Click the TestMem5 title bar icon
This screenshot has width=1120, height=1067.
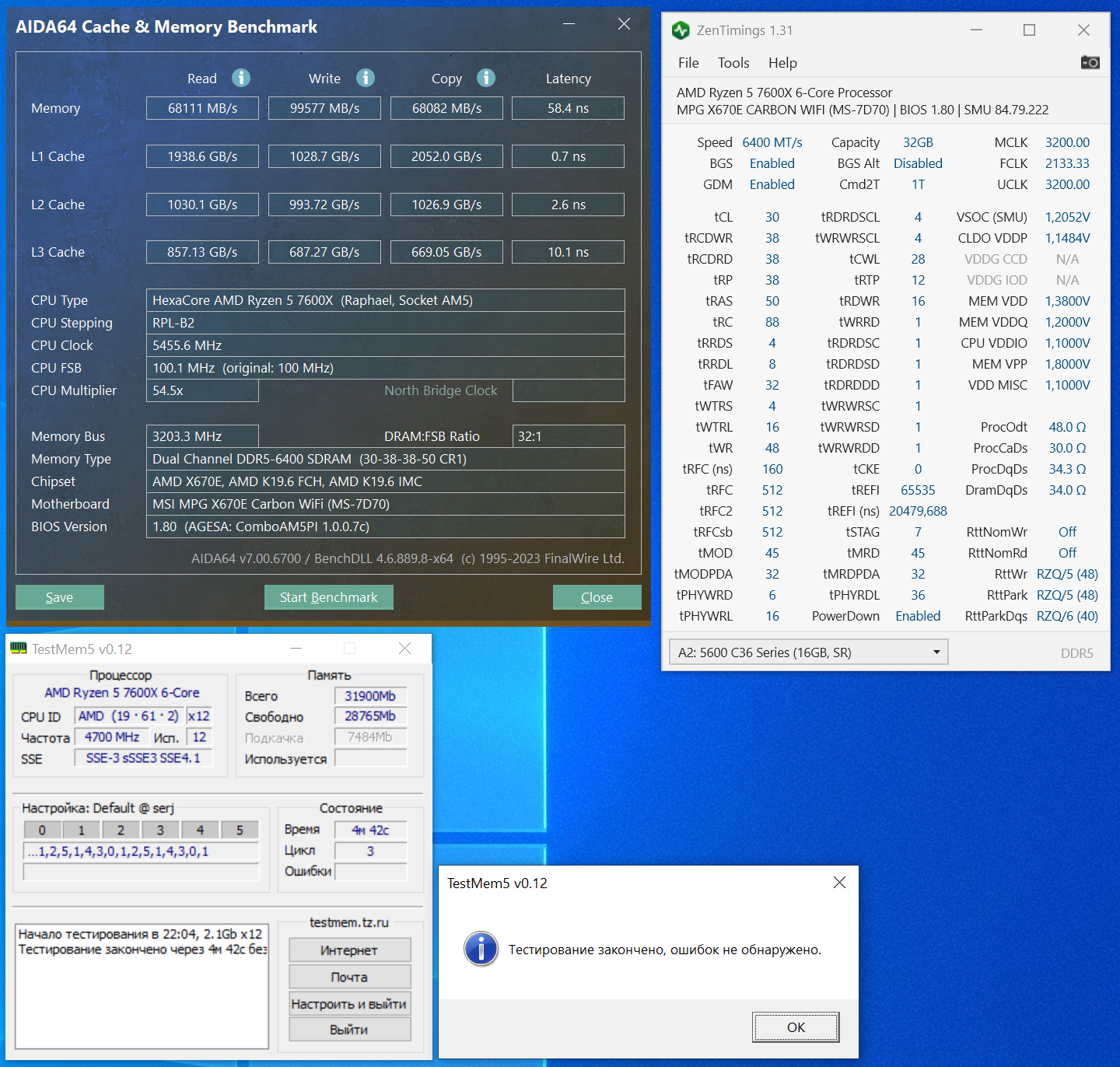[19, 649]
